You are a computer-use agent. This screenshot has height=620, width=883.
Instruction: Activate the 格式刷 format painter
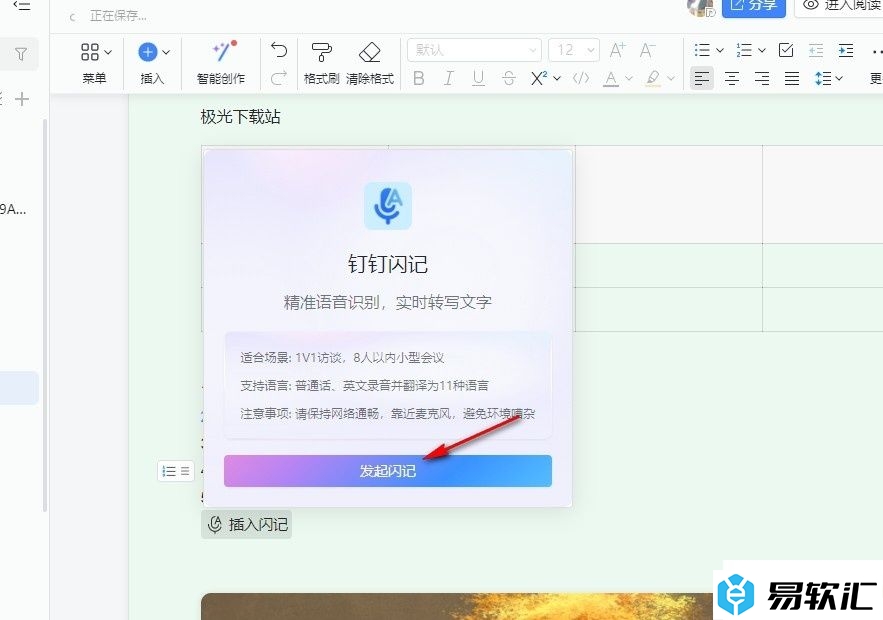[322, 63]
